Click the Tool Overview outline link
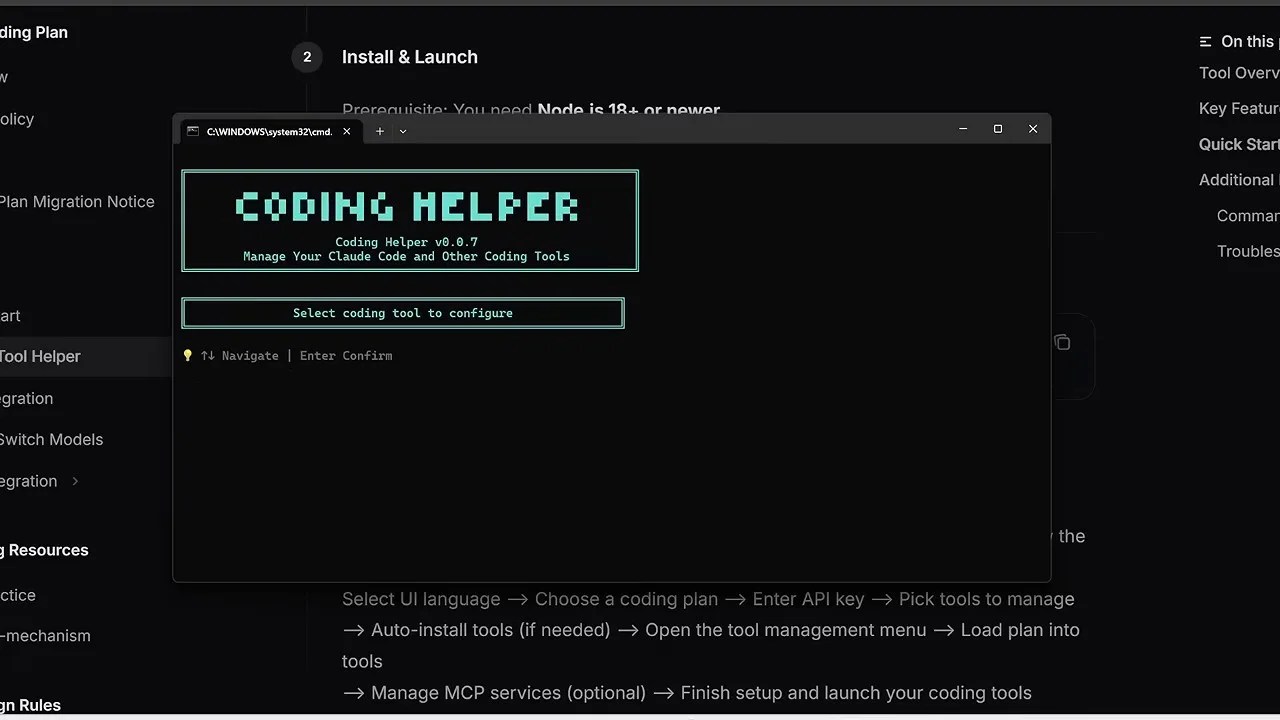The width and height of the screenshot is (1280, 720). (x=1239, y=72)
